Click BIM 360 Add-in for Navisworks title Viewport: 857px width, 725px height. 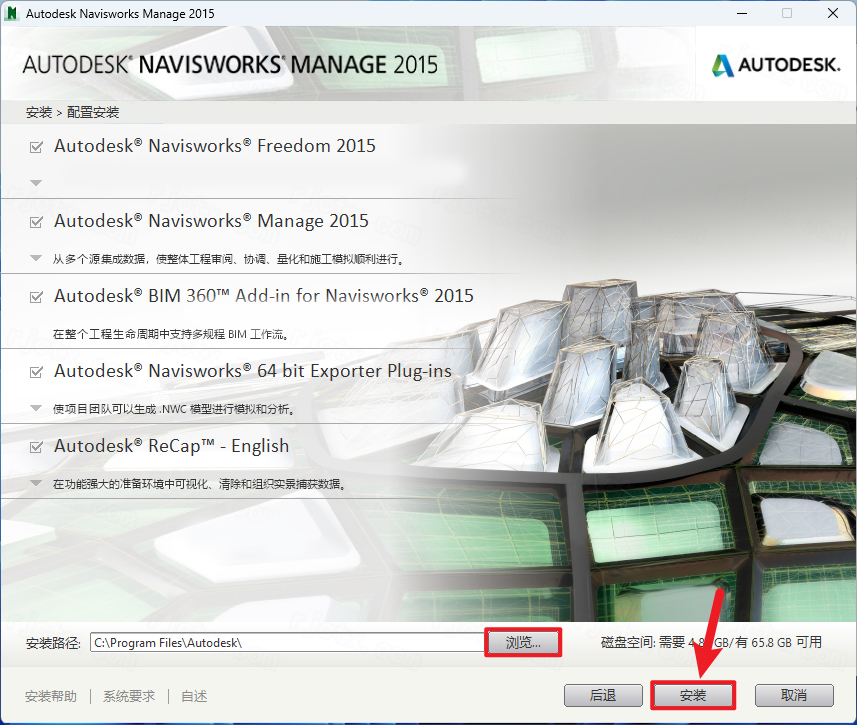[x=263, y=296]
